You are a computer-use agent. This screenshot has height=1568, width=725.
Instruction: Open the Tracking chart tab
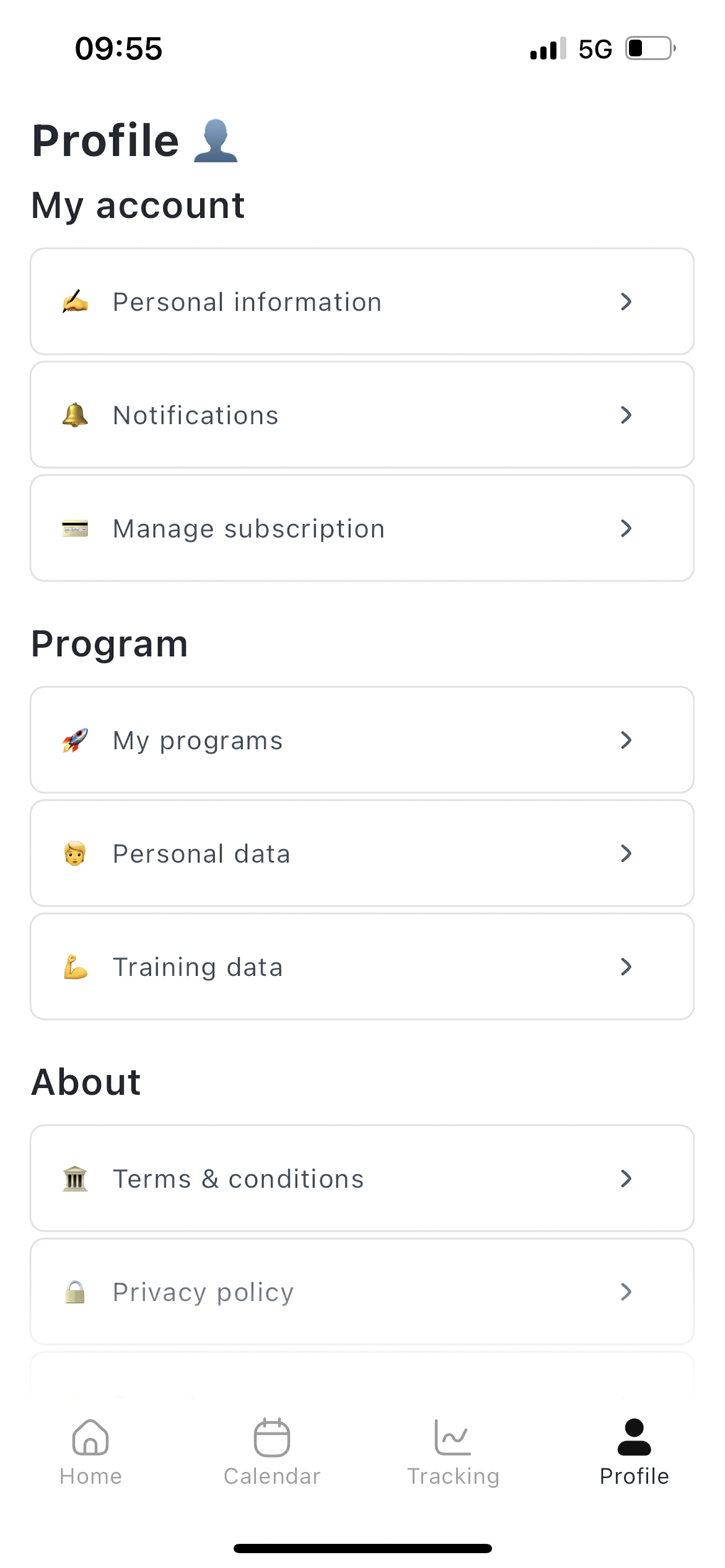[453, 1452]
